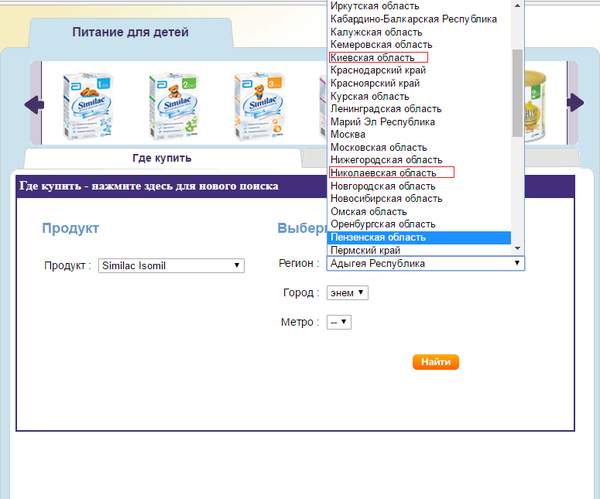
Task: Choose Марий Эл Республика option
Action: [x=419, y=122]
